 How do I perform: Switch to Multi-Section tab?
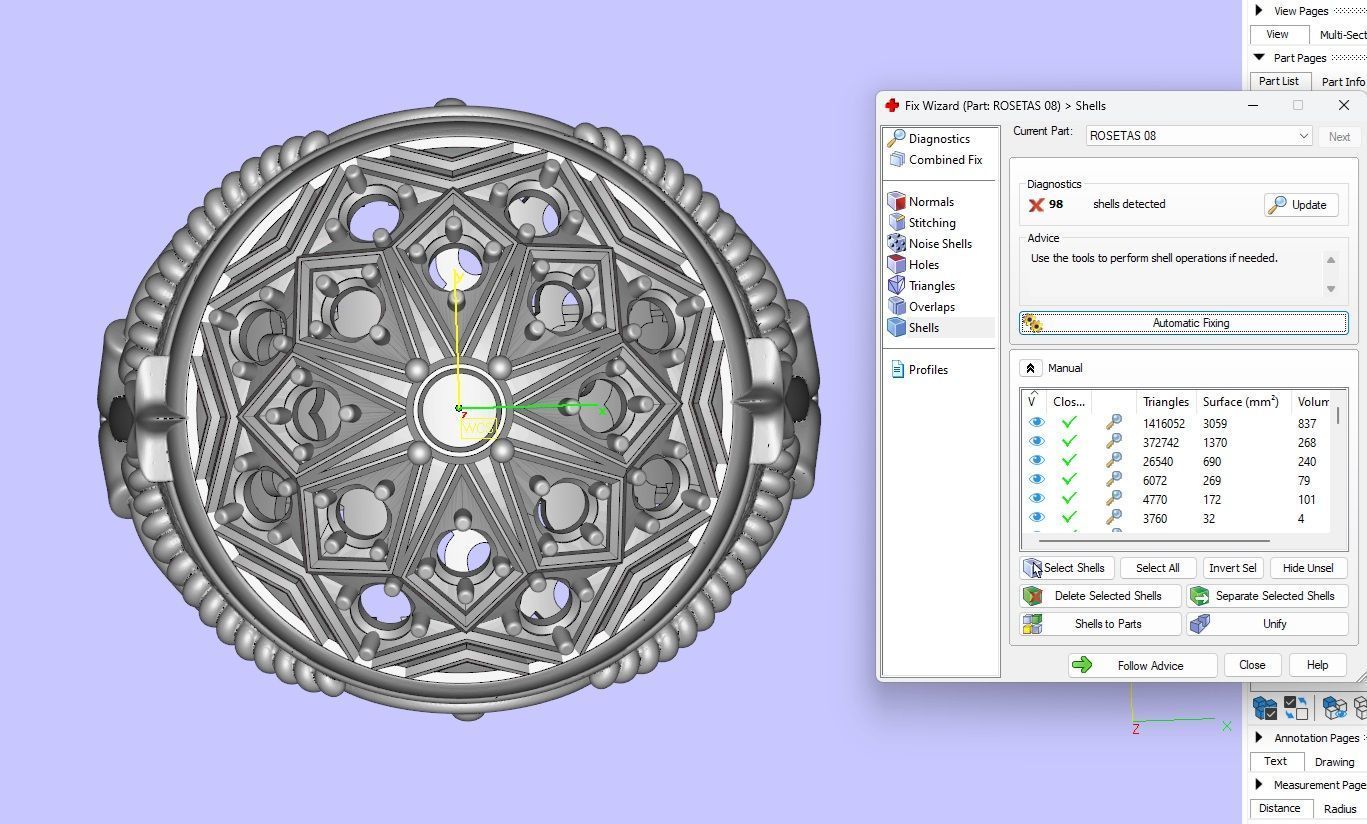point(1342,34)
